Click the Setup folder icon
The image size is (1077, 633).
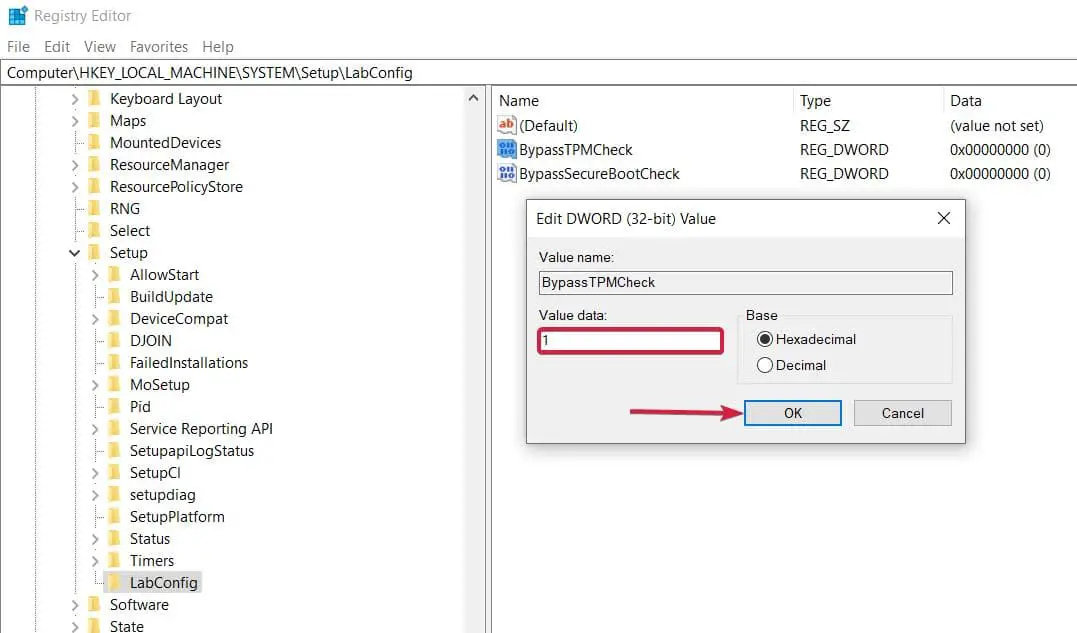point(95,252)
